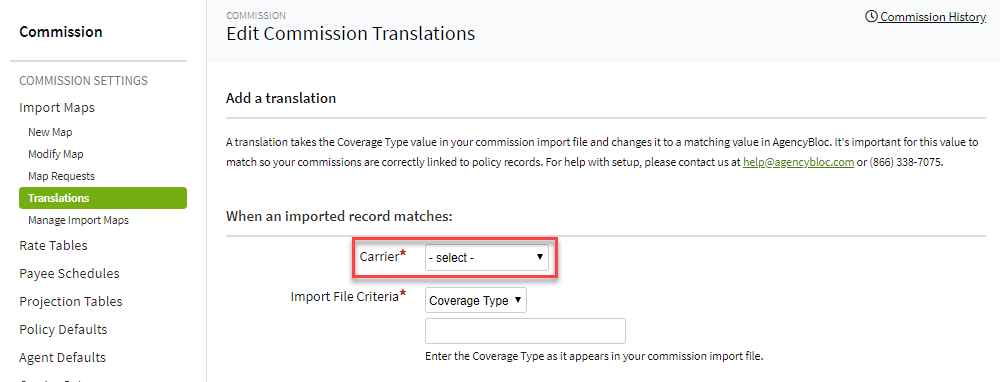Viewport: 1000px width, 382px height.
Task: Open Payee Schedules section
Action: (x=70, y=274)
